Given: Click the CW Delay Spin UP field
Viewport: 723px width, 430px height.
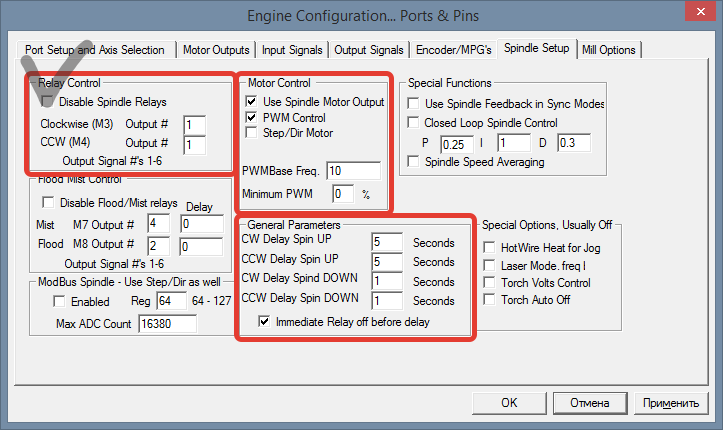Looking at the screenshot, I should pyautogui.click(x=385, y=242).
